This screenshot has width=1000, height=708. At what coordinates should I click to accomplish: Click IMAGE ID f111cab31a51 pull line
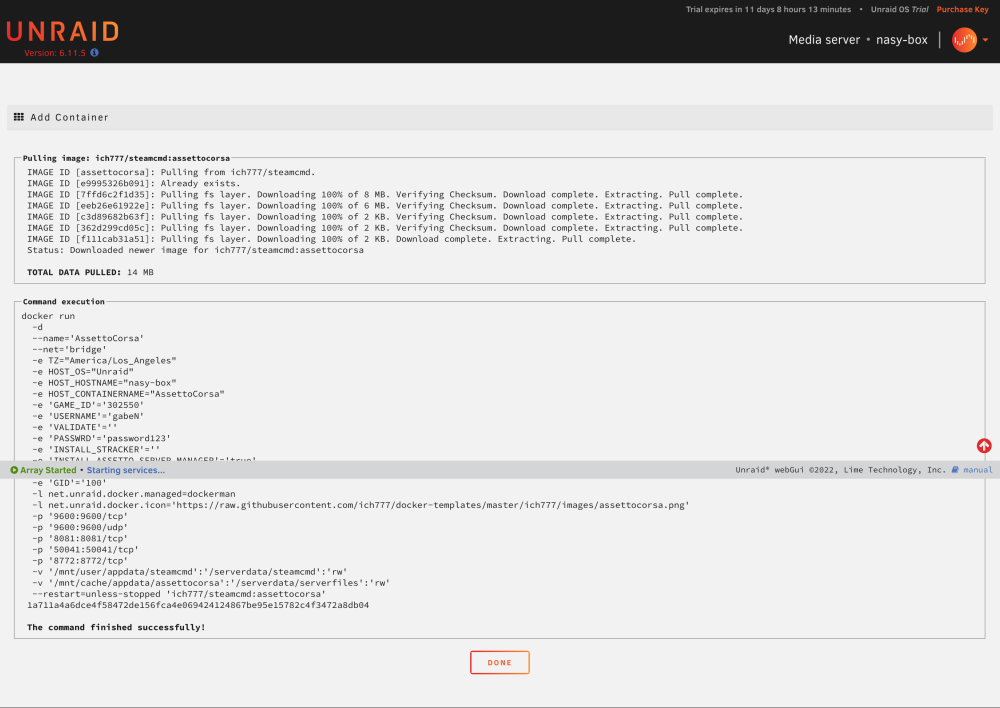click(331, 239)
